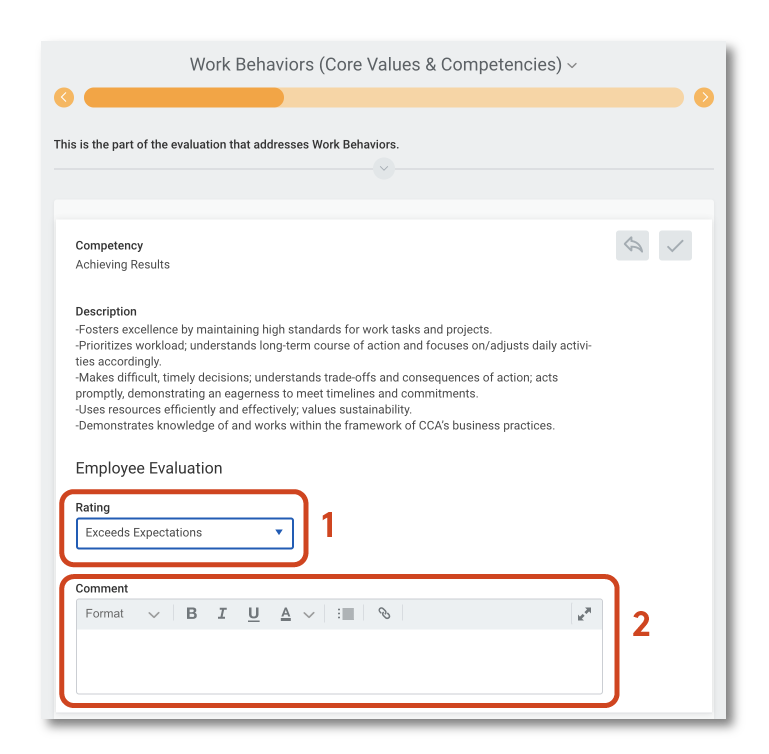Expand the comment editor to full screen
769x754 pixels.
tap(584, 614)
